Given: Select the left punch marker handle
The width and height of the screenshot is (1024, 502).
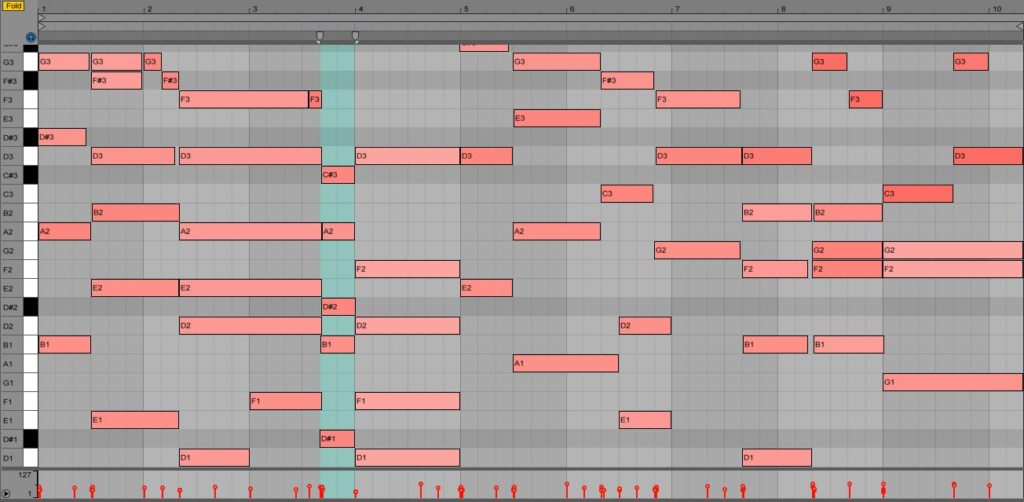Looking at the screenshot, I should point(320,37).
